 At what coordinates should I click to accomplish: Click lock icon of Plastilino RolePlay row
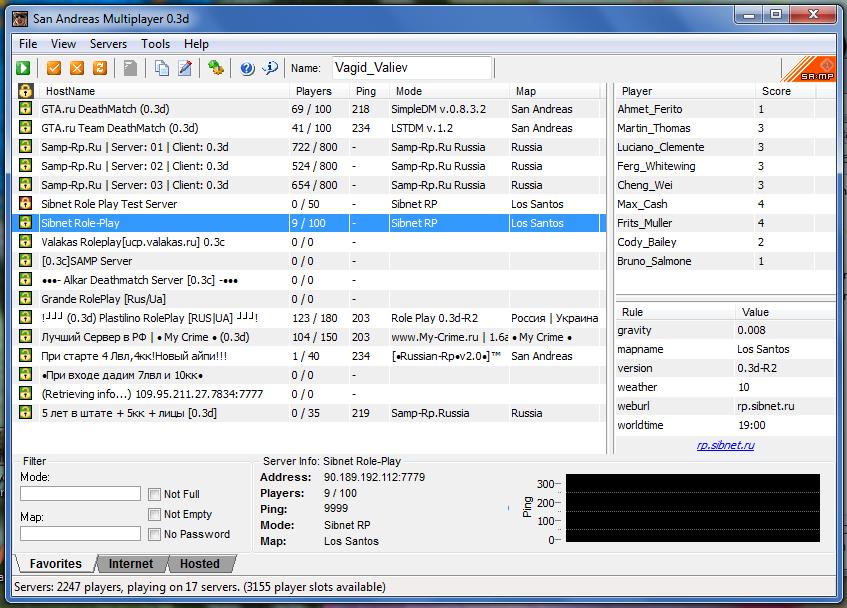click(25, 317)
